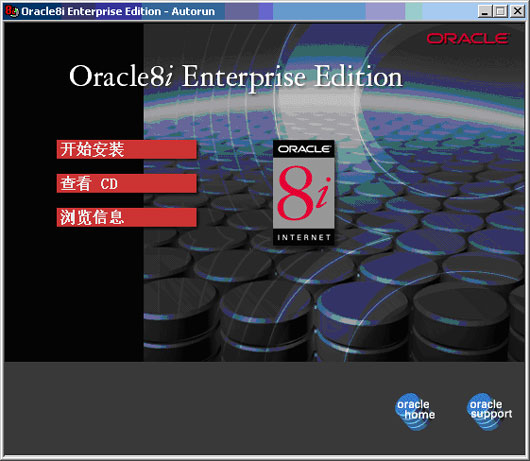Open the oracle support globe icon
The image size is (530, 461).
489,411
